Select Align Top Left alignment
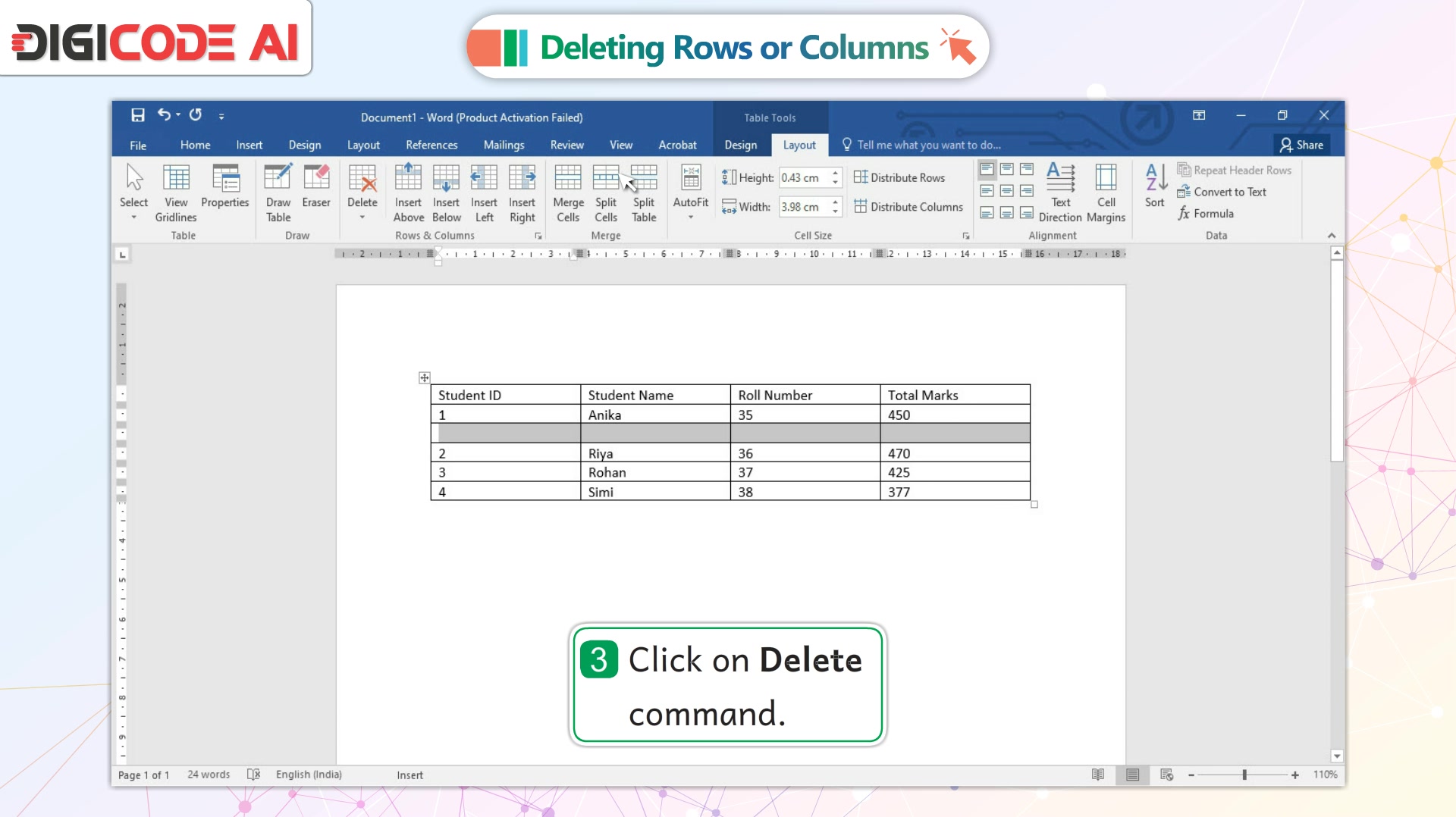The width and height of the screenshot is (1456, 817). [x=987, y=169]
